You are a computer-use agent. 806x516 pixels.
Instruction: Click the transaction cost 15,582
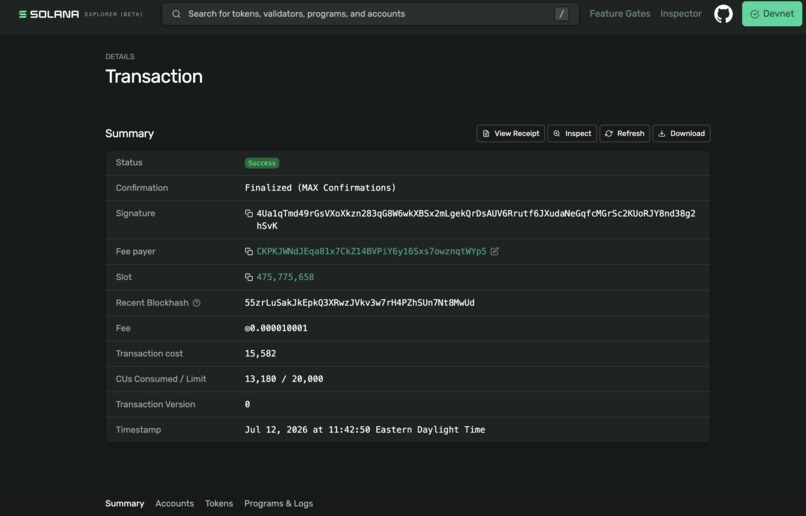pos(261,354)
